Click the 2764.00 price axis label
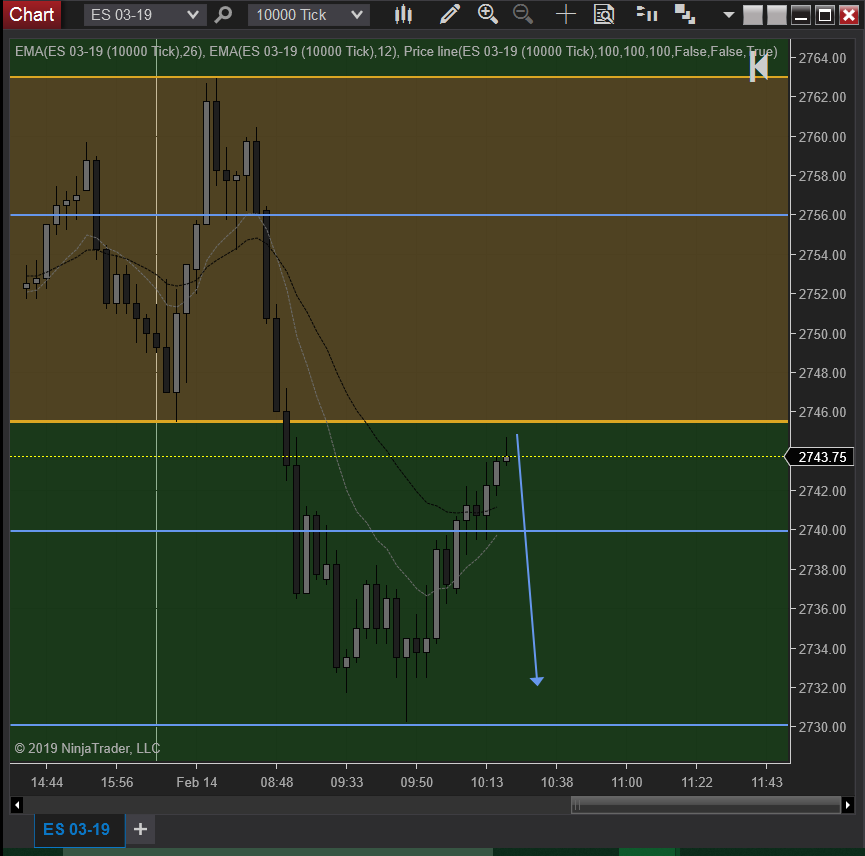The width and height of the screenshot is (865, 856). point(822,58)
